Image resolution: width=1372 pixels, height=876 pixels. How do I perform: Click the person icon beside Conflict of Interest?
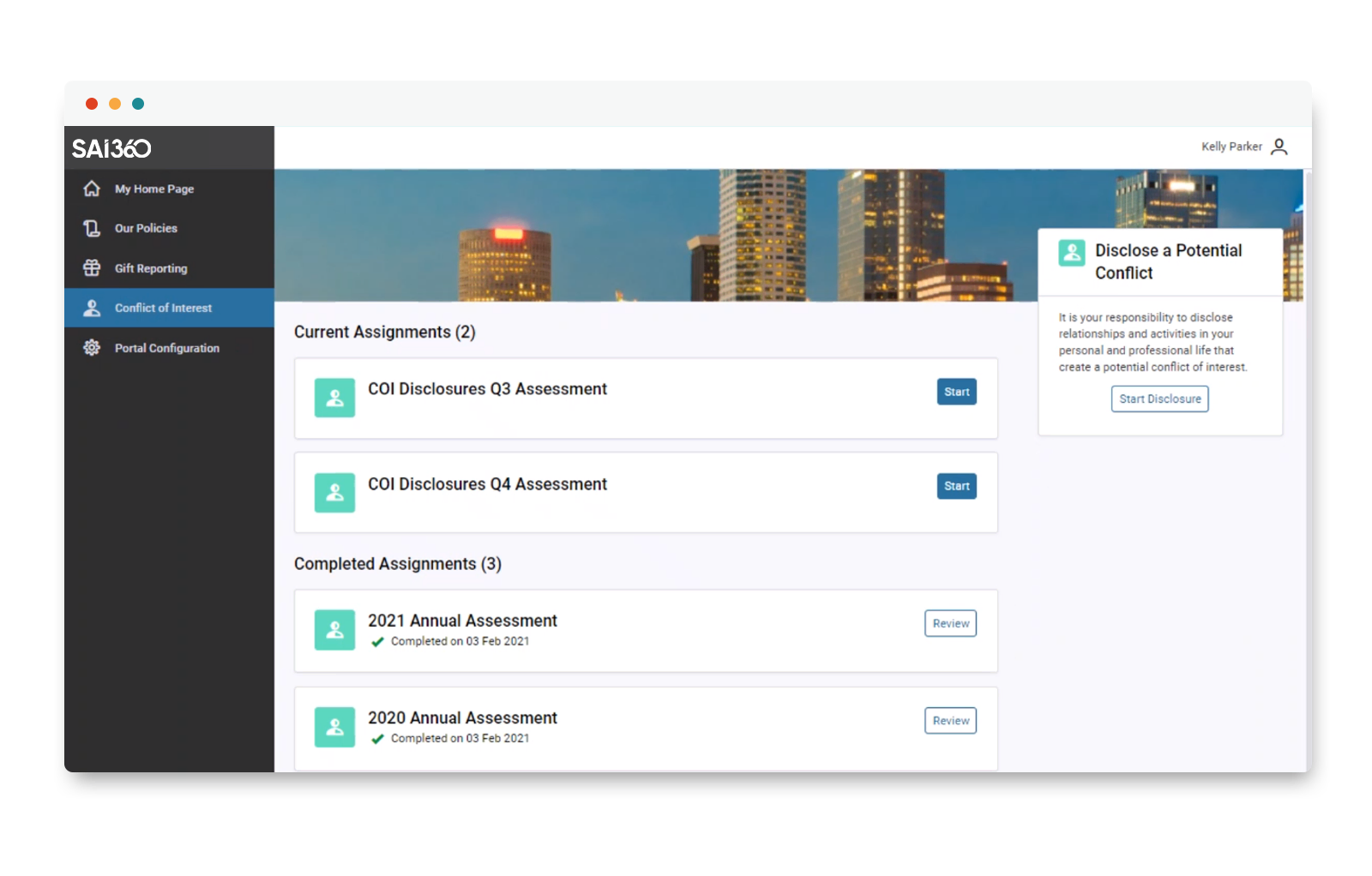(91, 308)
